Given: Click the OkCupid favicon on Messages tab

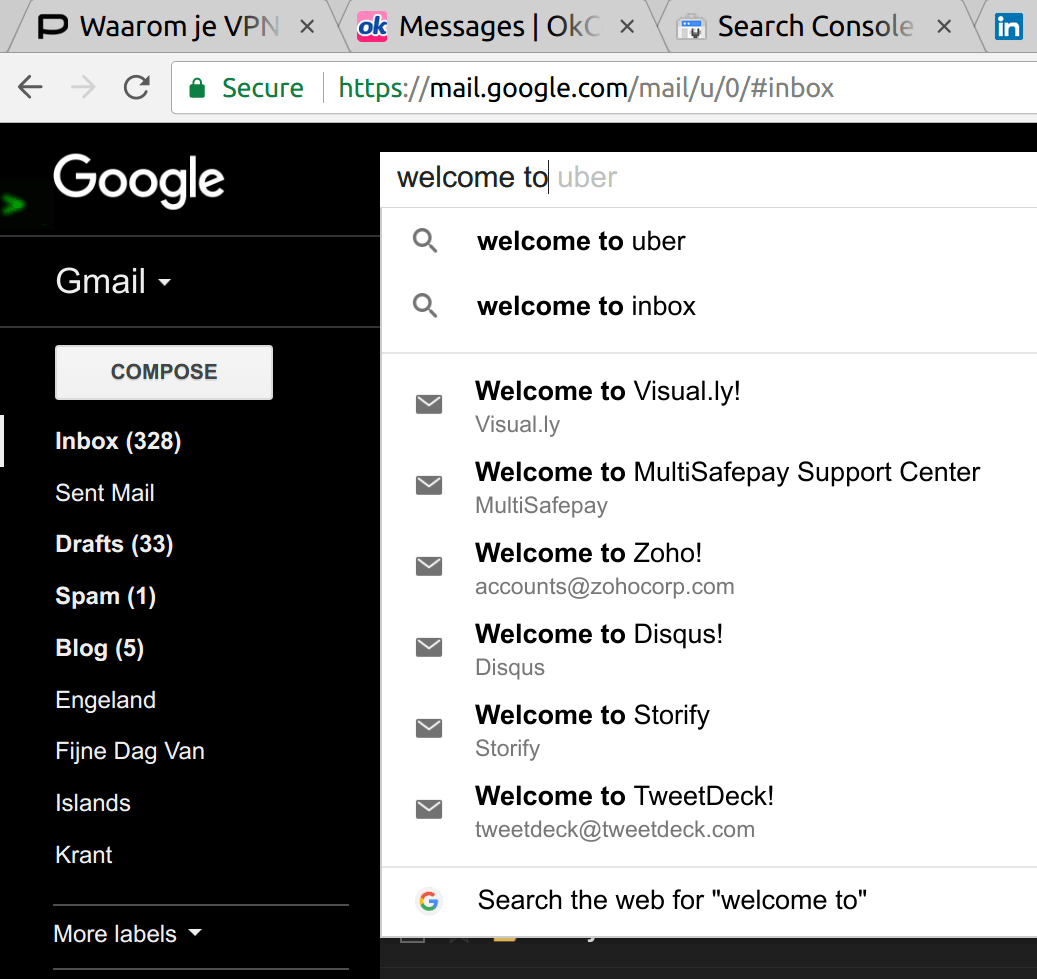Looking at the screenshot, I should pyautogui.click(x=372, y=27).
